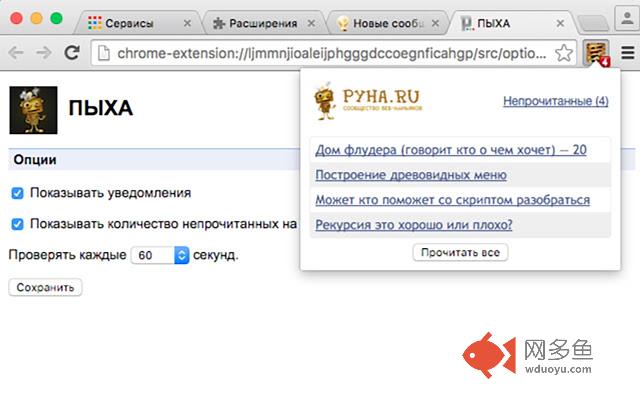Click the page icon in the address bar
This screenshot has height=400, width=640.
104,53
